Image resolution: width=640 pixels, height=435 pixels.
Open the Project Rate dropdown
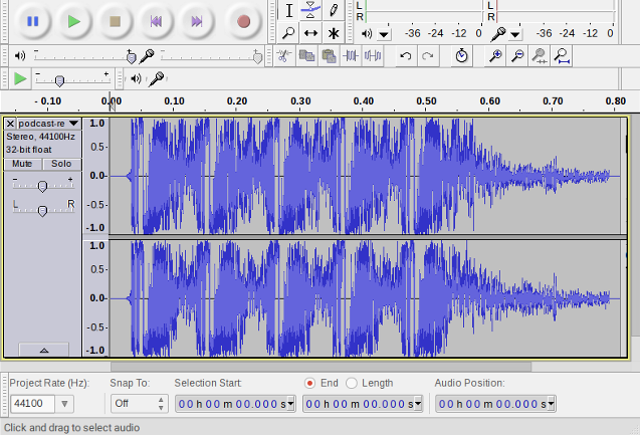click(64, 404)
